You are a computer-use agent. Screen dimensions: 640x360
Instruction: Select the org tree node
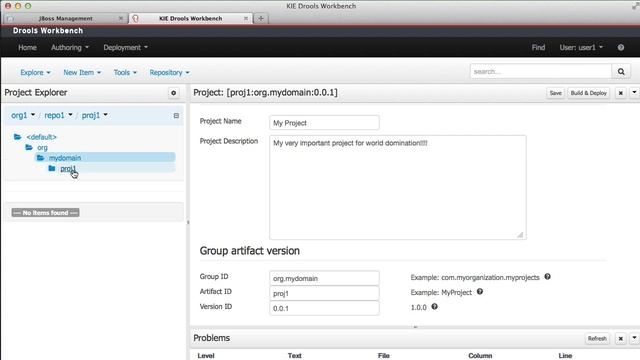42,147
